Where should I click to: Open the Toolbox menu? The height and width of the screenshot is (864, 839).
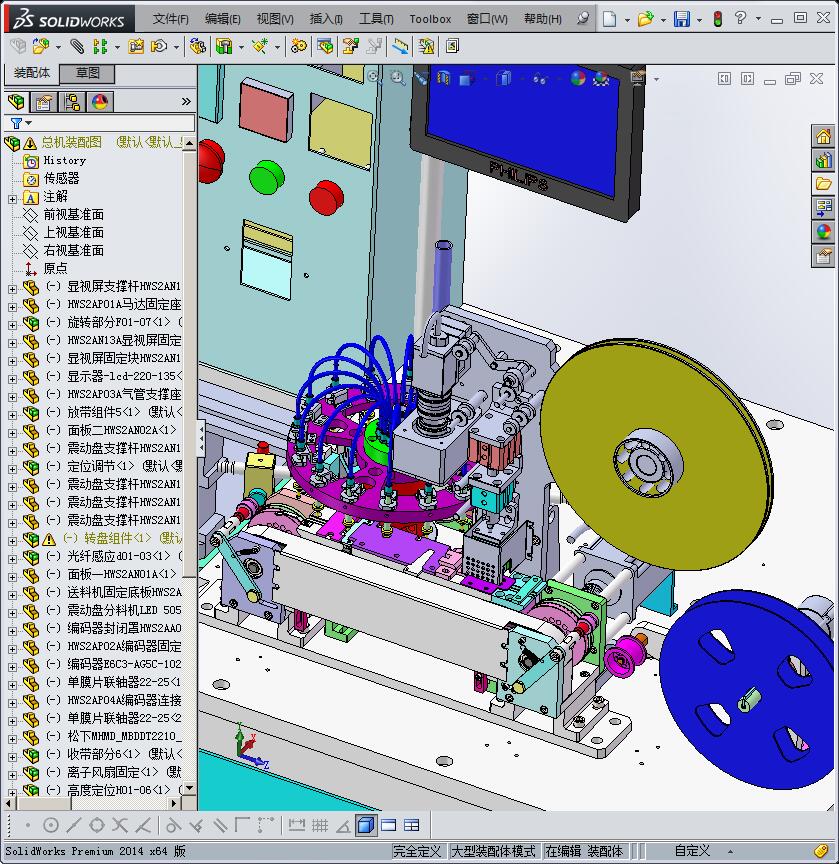pyautogui.click(x=430, y=19)
